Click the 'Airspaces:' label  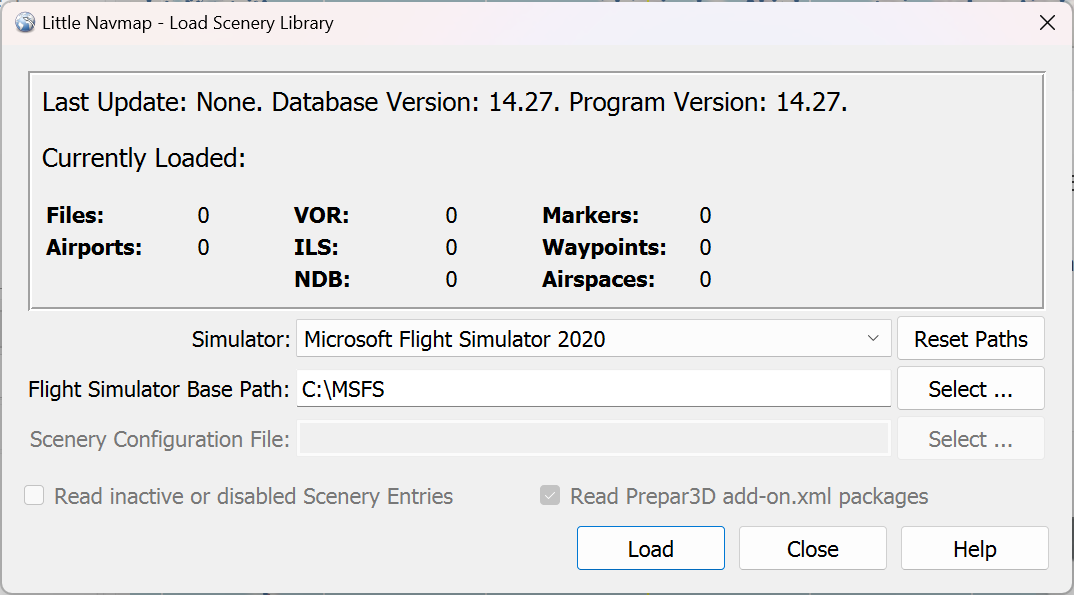(599, 279)
